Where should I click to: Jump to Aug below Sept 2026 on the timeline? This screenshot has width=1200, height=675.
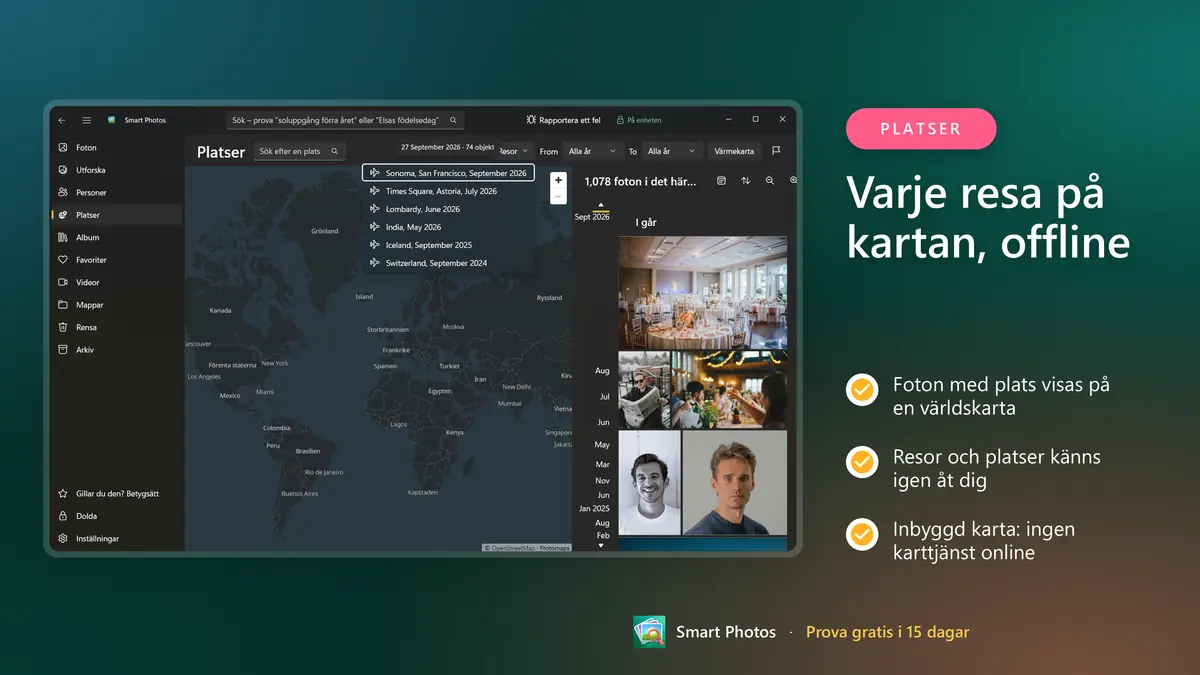(602, 371)
